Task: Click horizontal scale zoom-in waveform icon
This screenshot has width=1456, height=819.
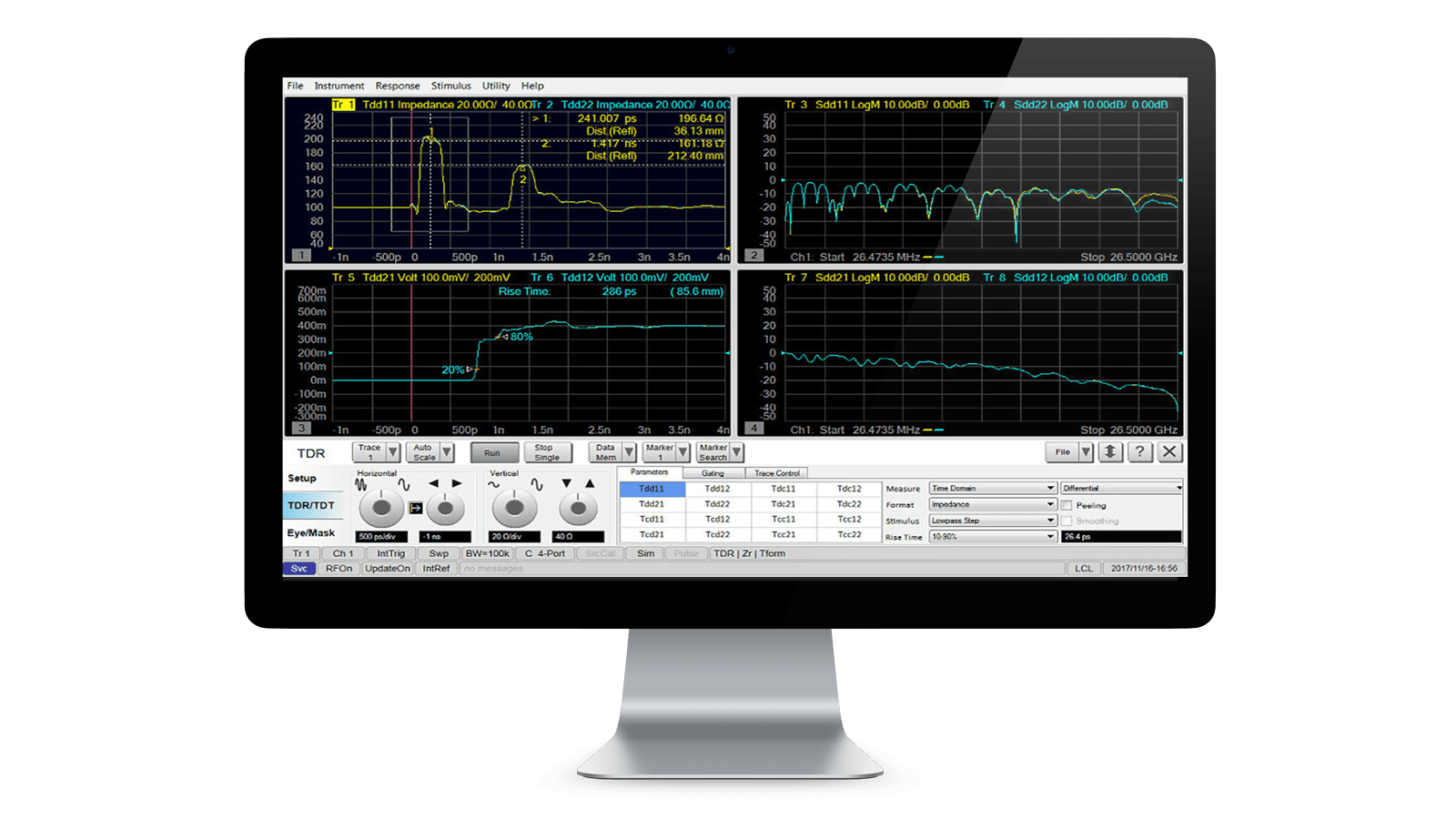Action: 404,485
